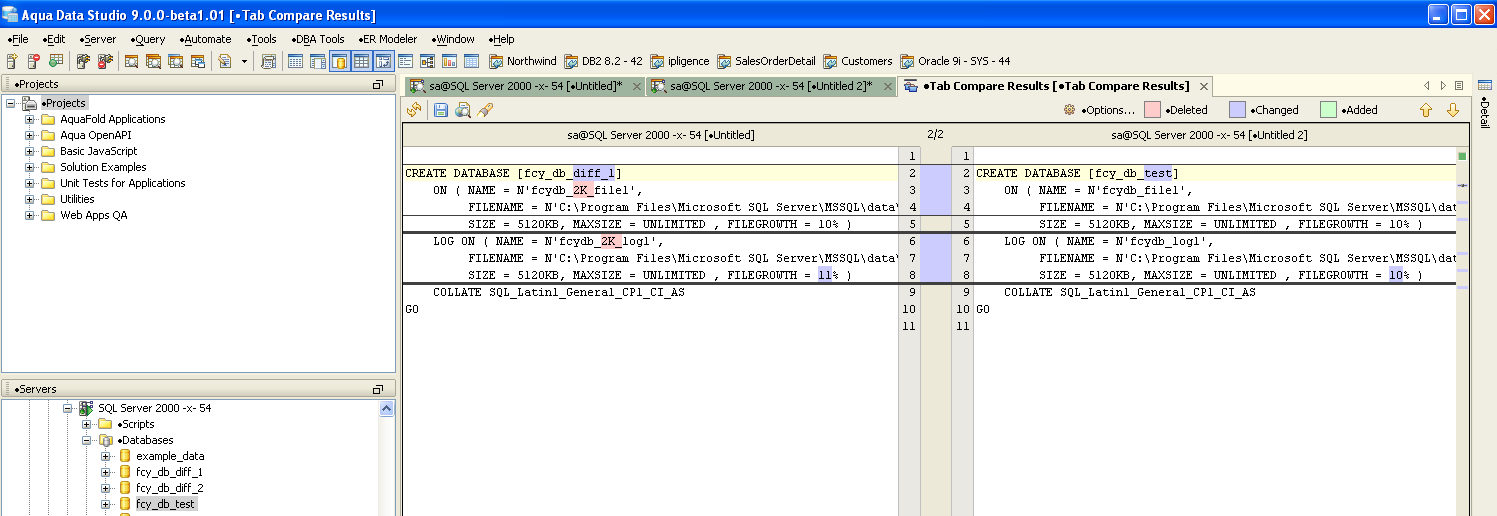The width and height of the screenshot is (1497, 516).
Task: Open the Oracle 9i - SYS - 44 shortcut
Action: (x=955, y=61)
